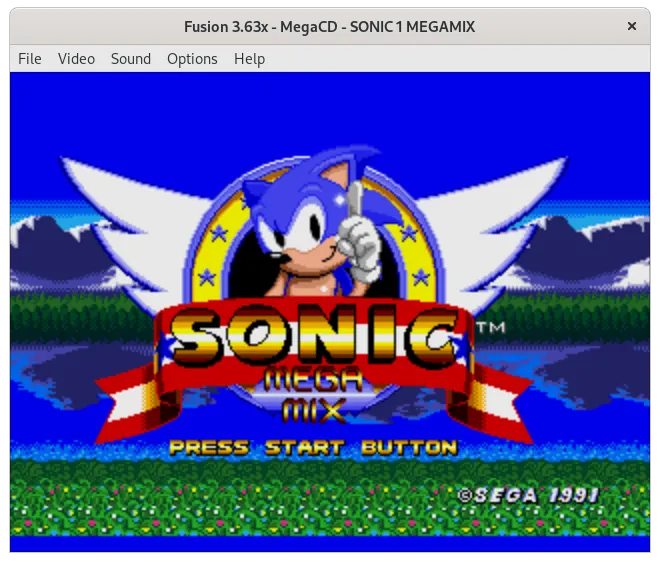Click the PRESS START BUTTON text
Image resolution: width=660 pixels, height=562 pixels.
pos(313,447)
